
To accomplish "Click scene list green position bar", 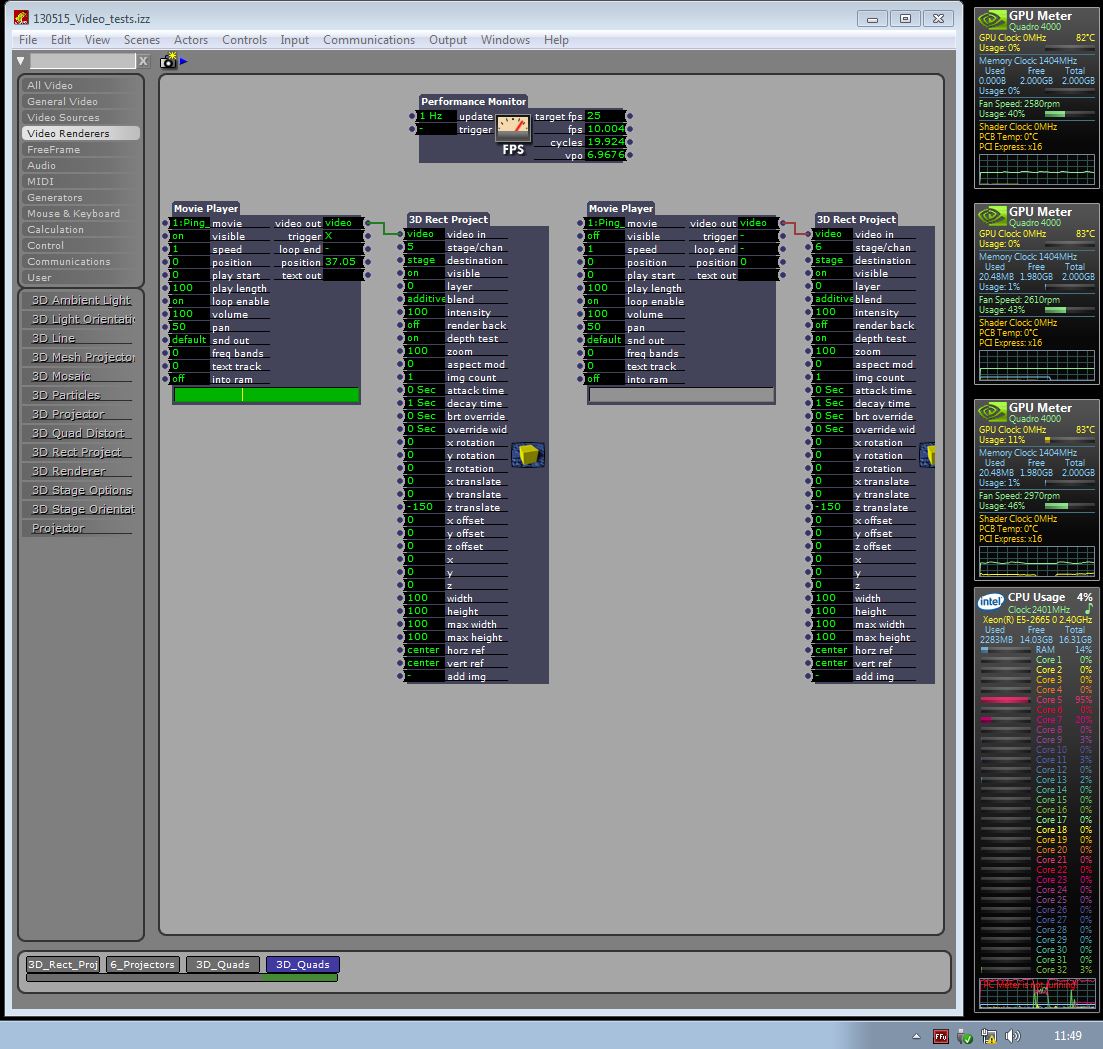I will (300, 978).
